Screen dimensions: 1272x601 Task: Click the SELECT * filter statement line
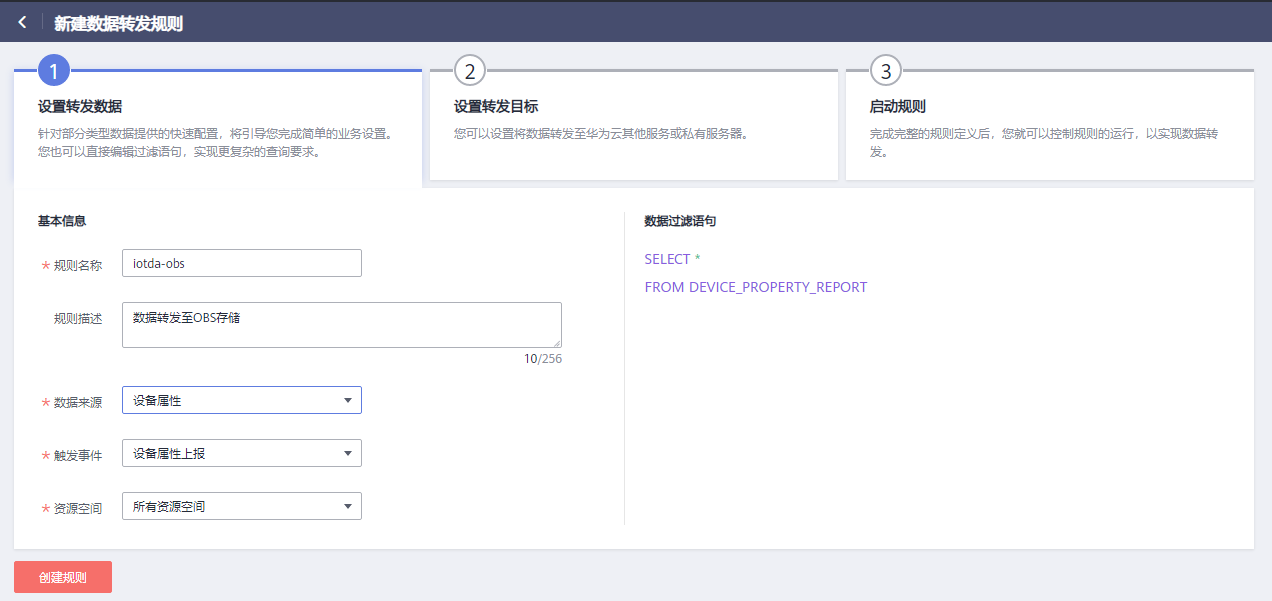pyautogui.click(x=672, y=259)
